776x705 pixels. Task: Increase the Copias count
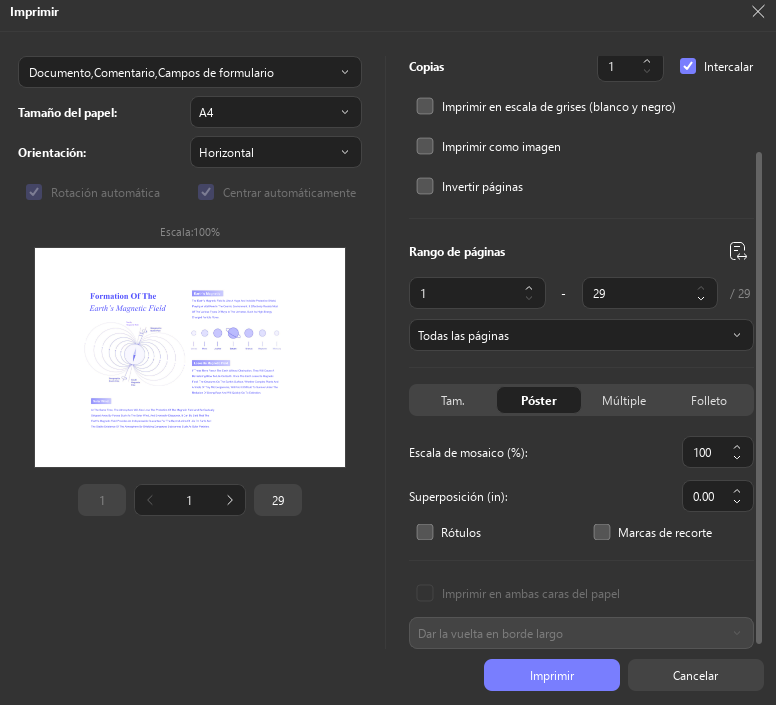pos(646,61)
